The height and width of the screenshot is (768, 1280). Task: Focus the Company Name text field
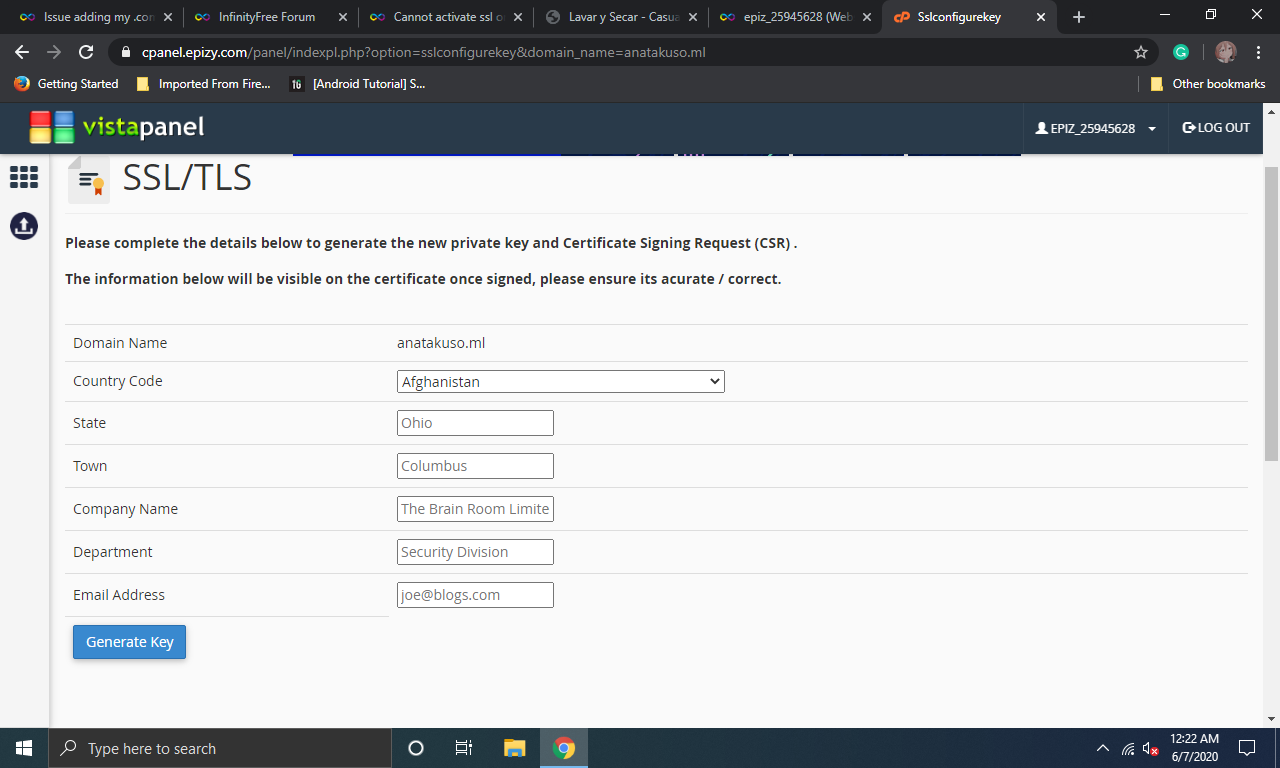tap(475, 509)
